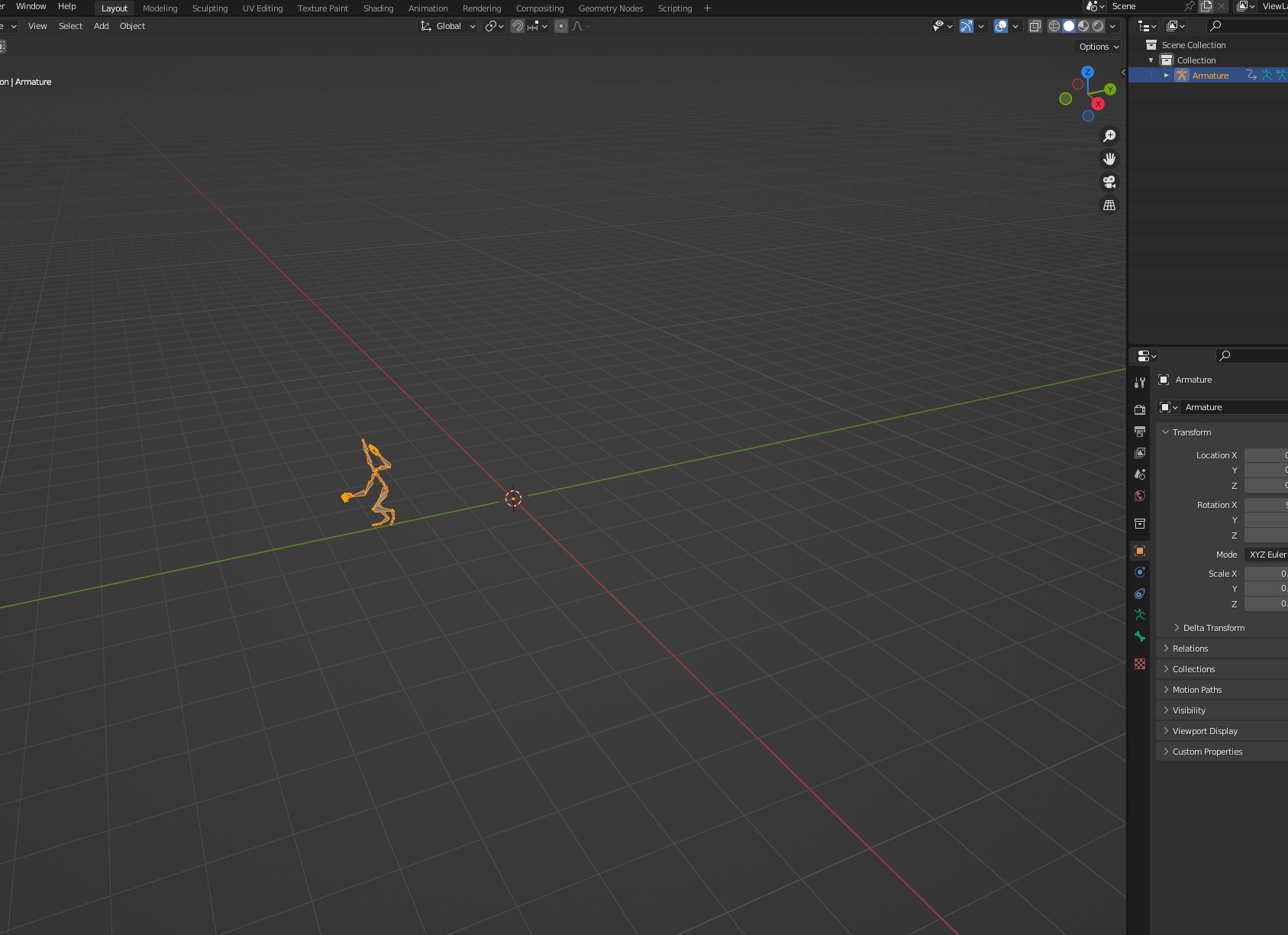
Task: Open Object Data armature properties tab
Action: tap(1140, 615)
